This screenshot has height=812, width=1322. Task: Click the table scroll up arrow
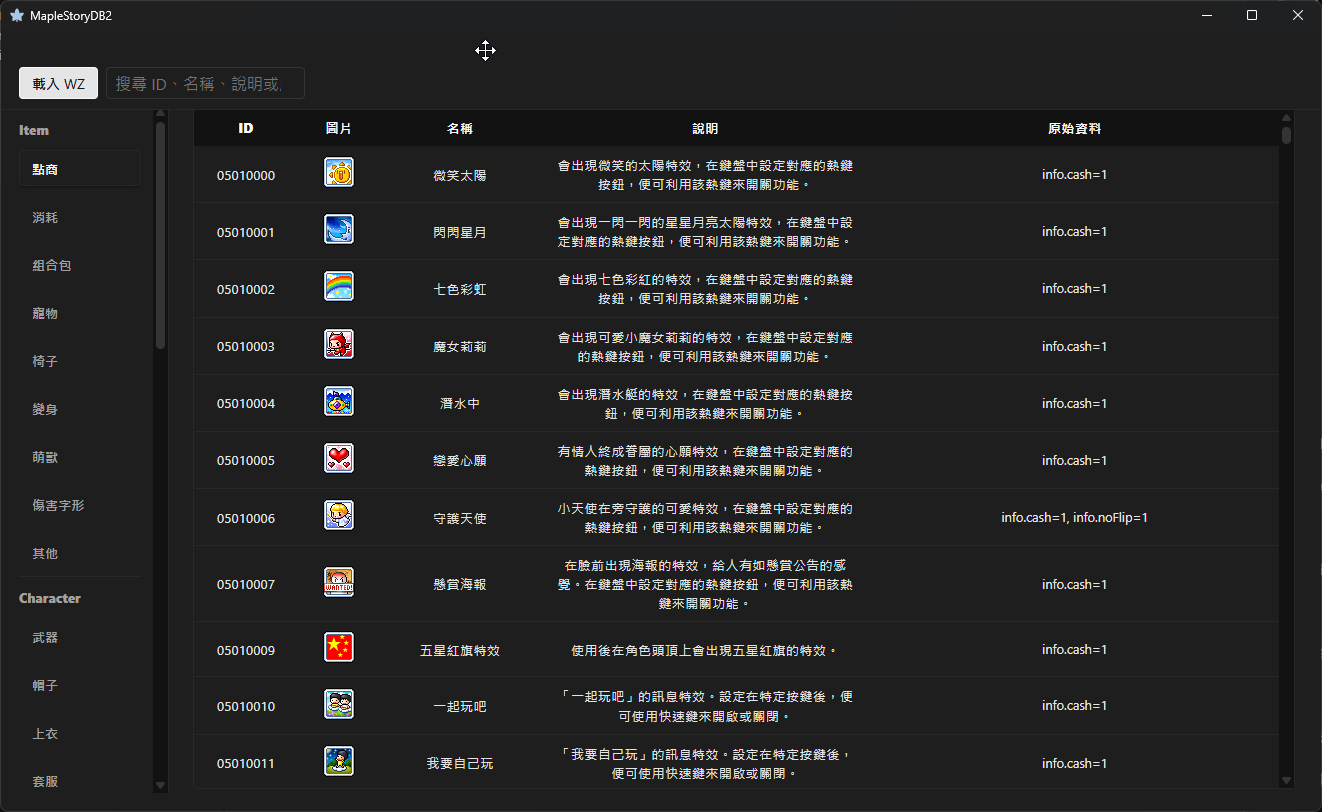1286,118
